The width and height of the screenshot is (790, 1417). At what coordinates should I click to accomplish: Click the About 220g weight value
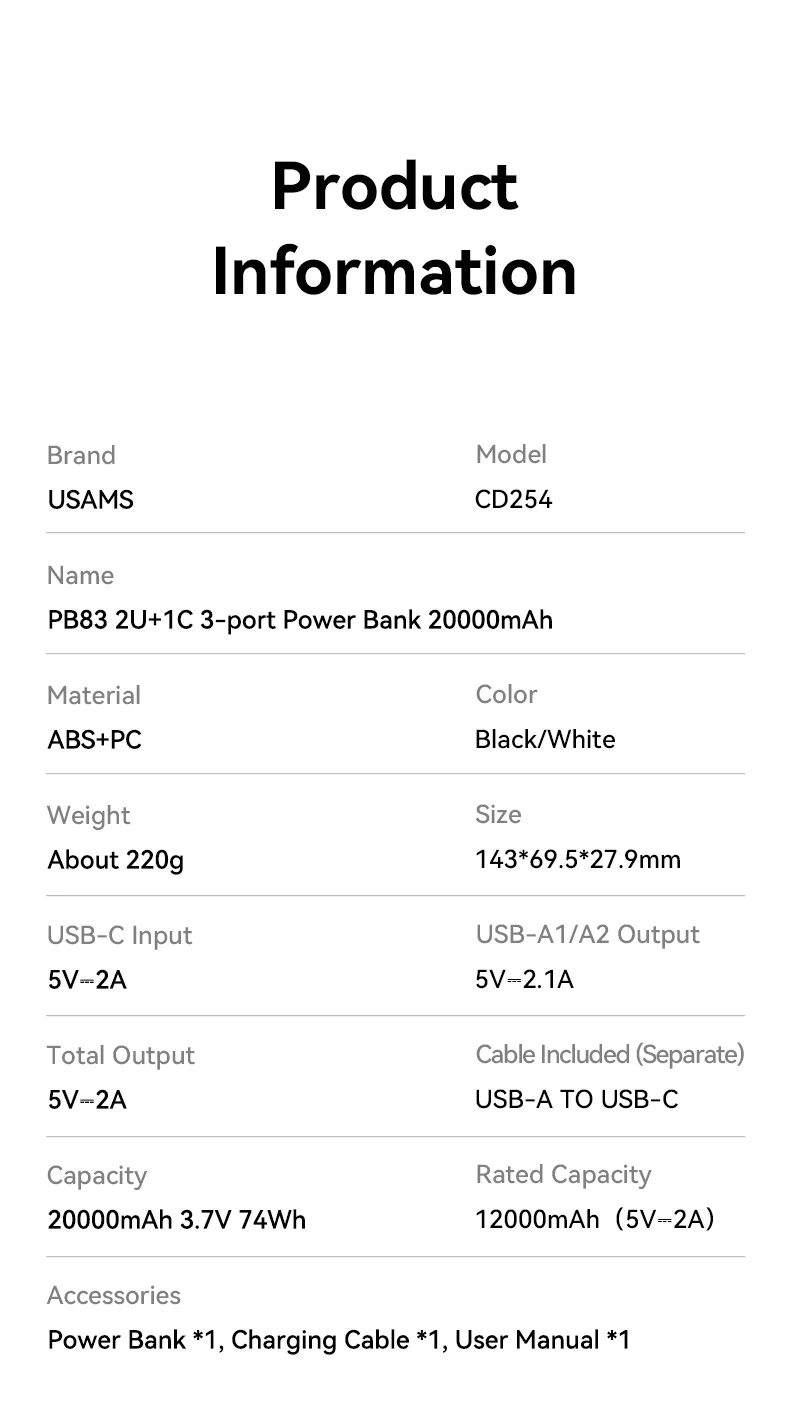116,860
